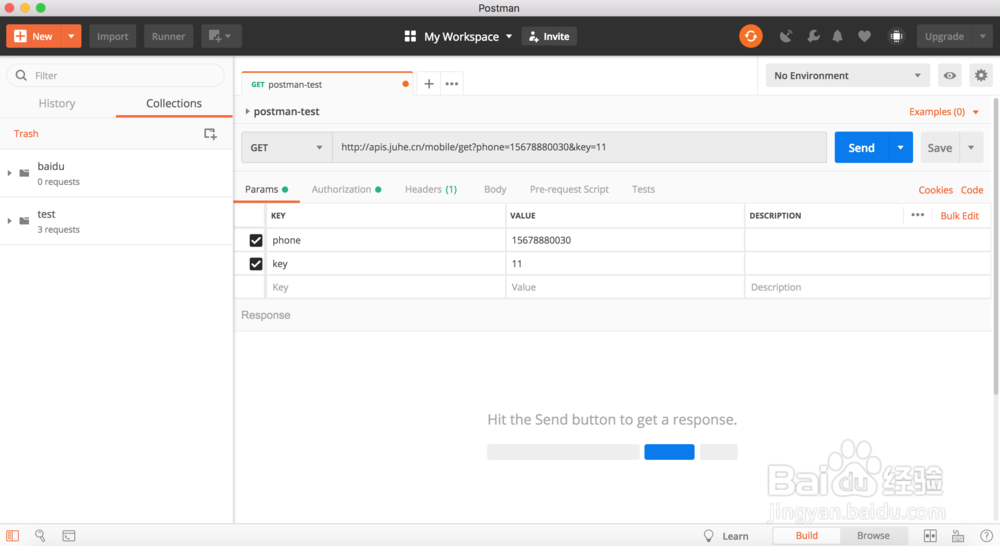Click the workspace grid icon

pos(410,36)
